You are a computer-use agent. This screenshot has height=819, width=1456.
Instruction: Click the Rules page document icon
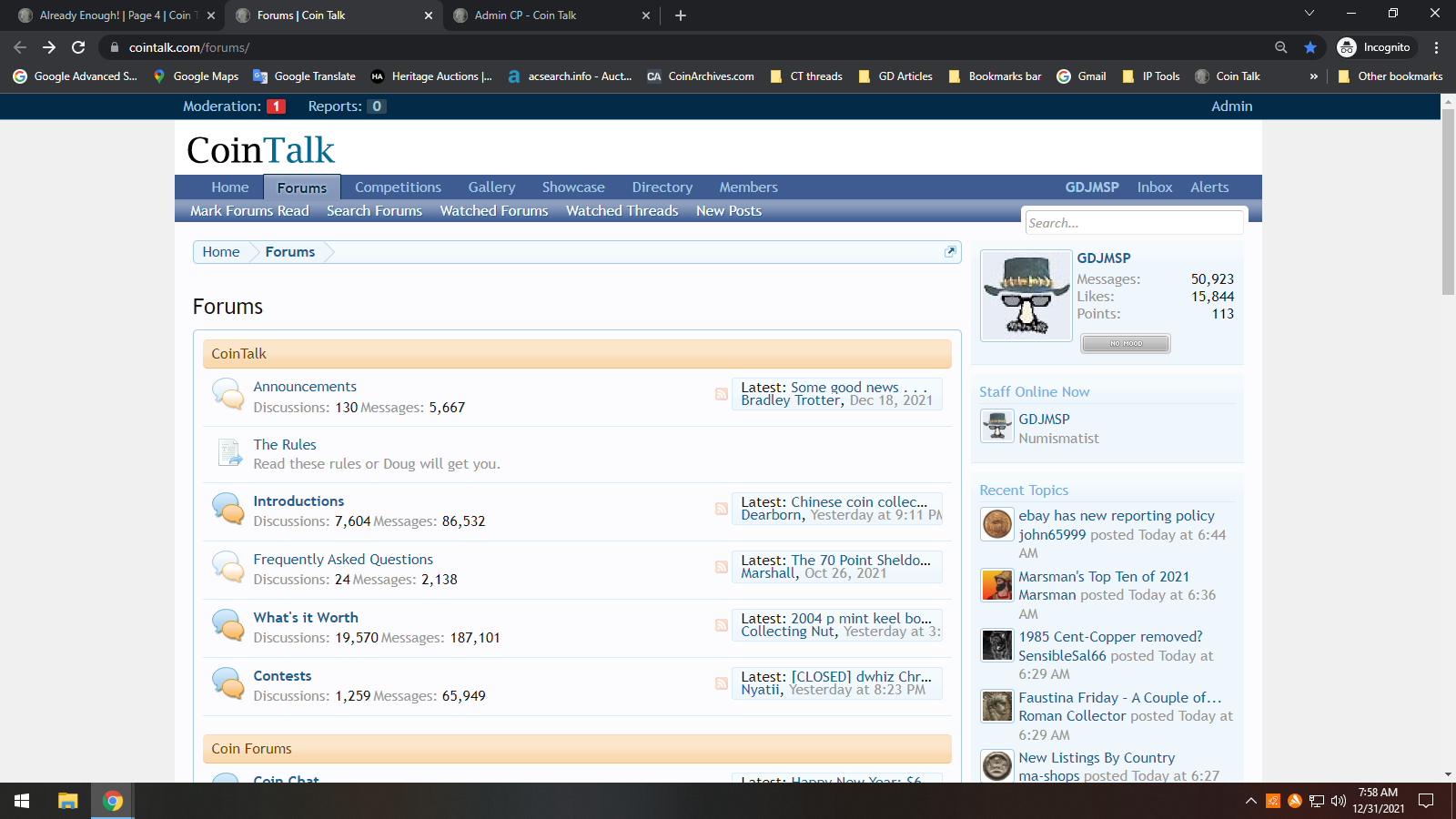(228, 451)
